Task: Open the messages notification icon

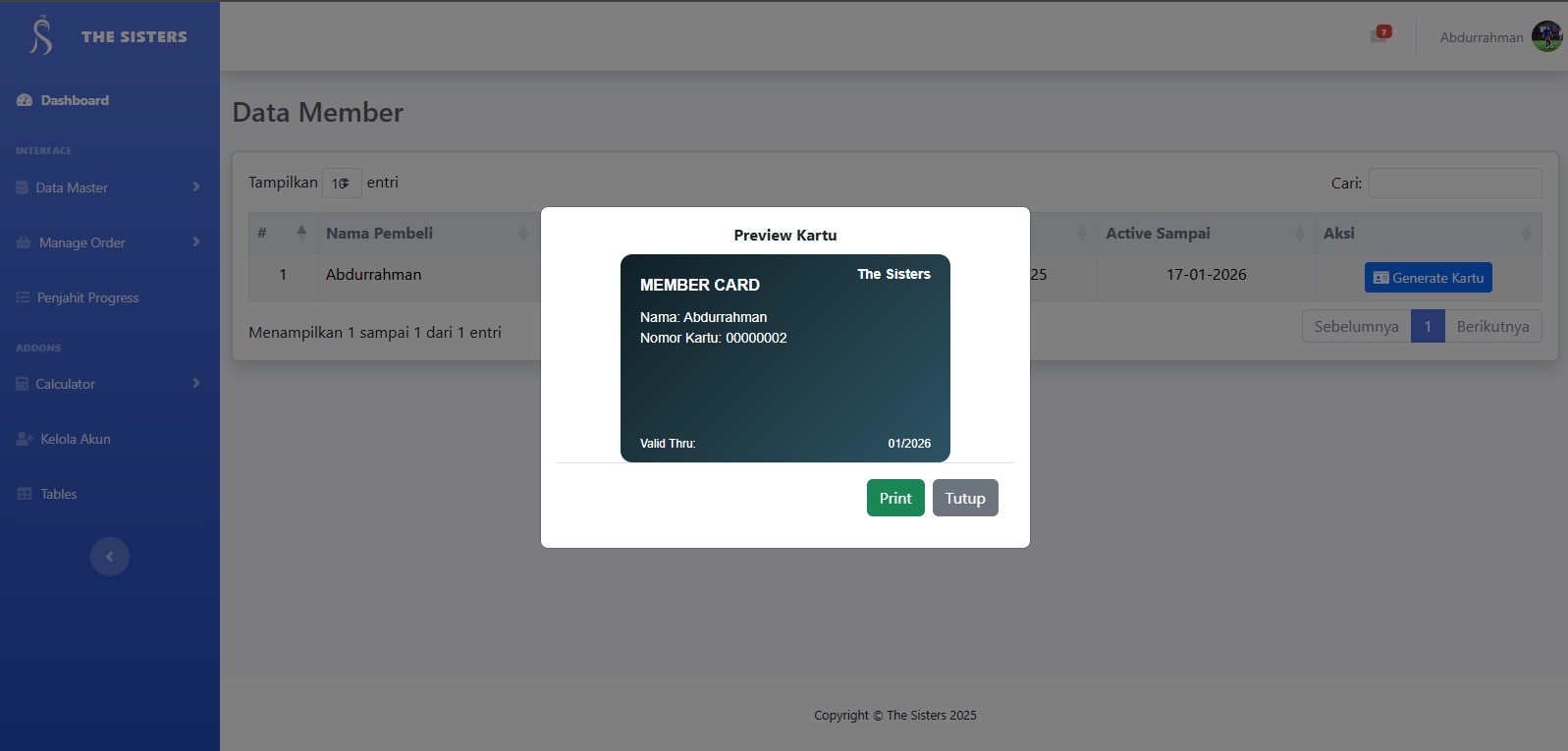Action: 1379,35
